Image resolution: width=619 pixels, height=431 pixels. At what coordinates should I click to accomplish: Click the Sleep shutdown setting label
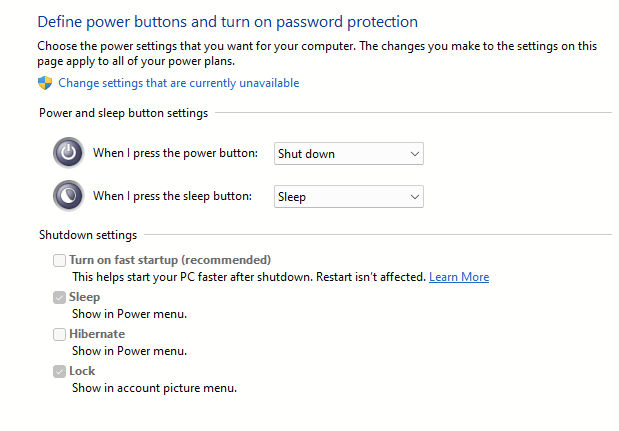click(84, 297)
